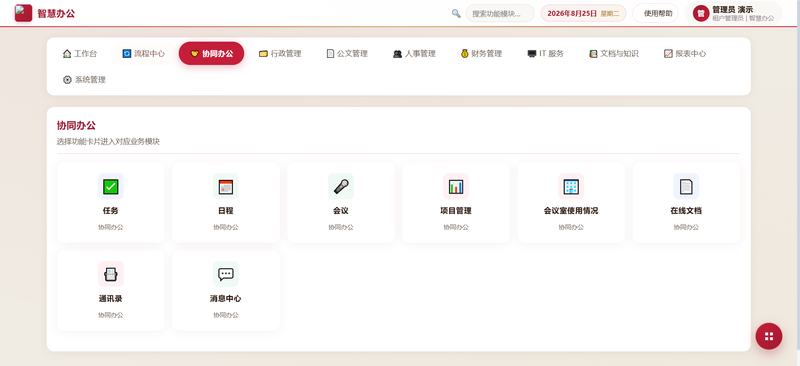Click the 任务 card title
800x366 pixels.
click(x=111, y=211)
